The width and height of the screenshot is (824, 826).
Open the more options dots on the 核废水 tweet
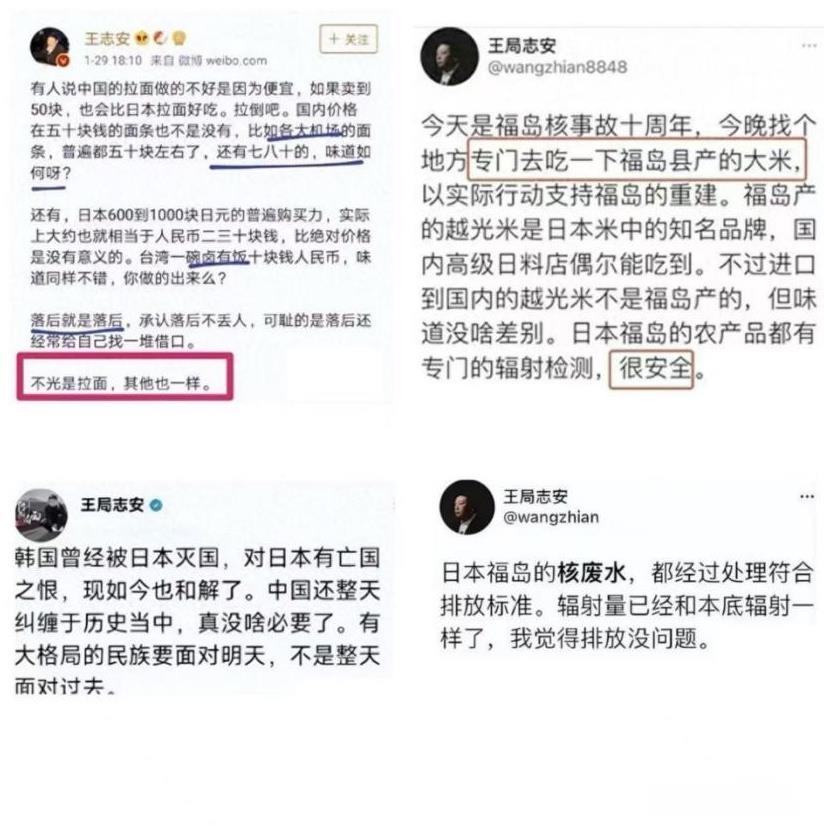807,496
